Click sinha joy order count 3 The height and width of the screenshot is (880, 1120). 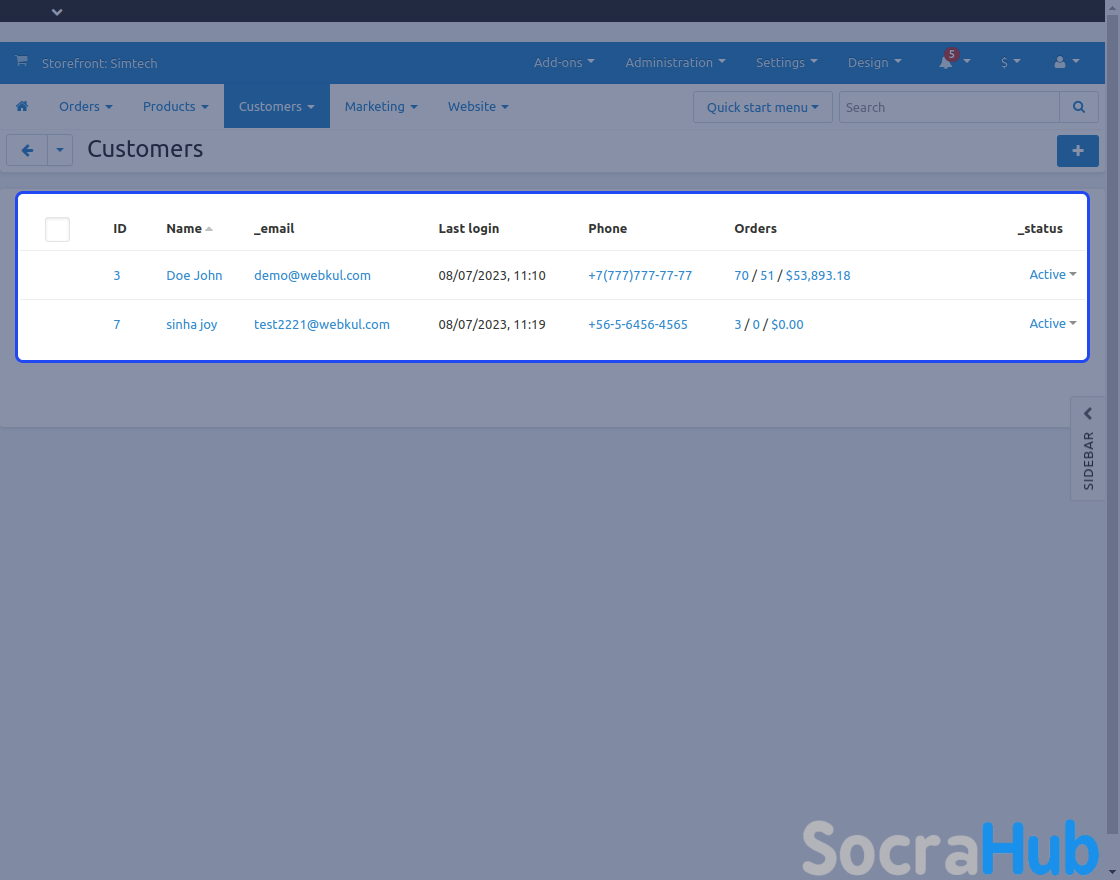[x=738, y=324]
